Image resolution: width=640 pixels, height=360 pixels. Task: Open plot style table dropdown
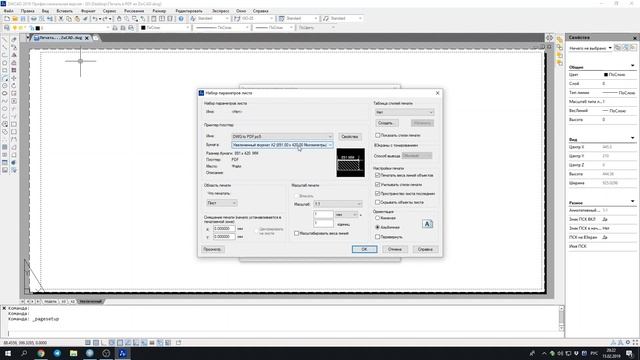[x=404, y=112]
